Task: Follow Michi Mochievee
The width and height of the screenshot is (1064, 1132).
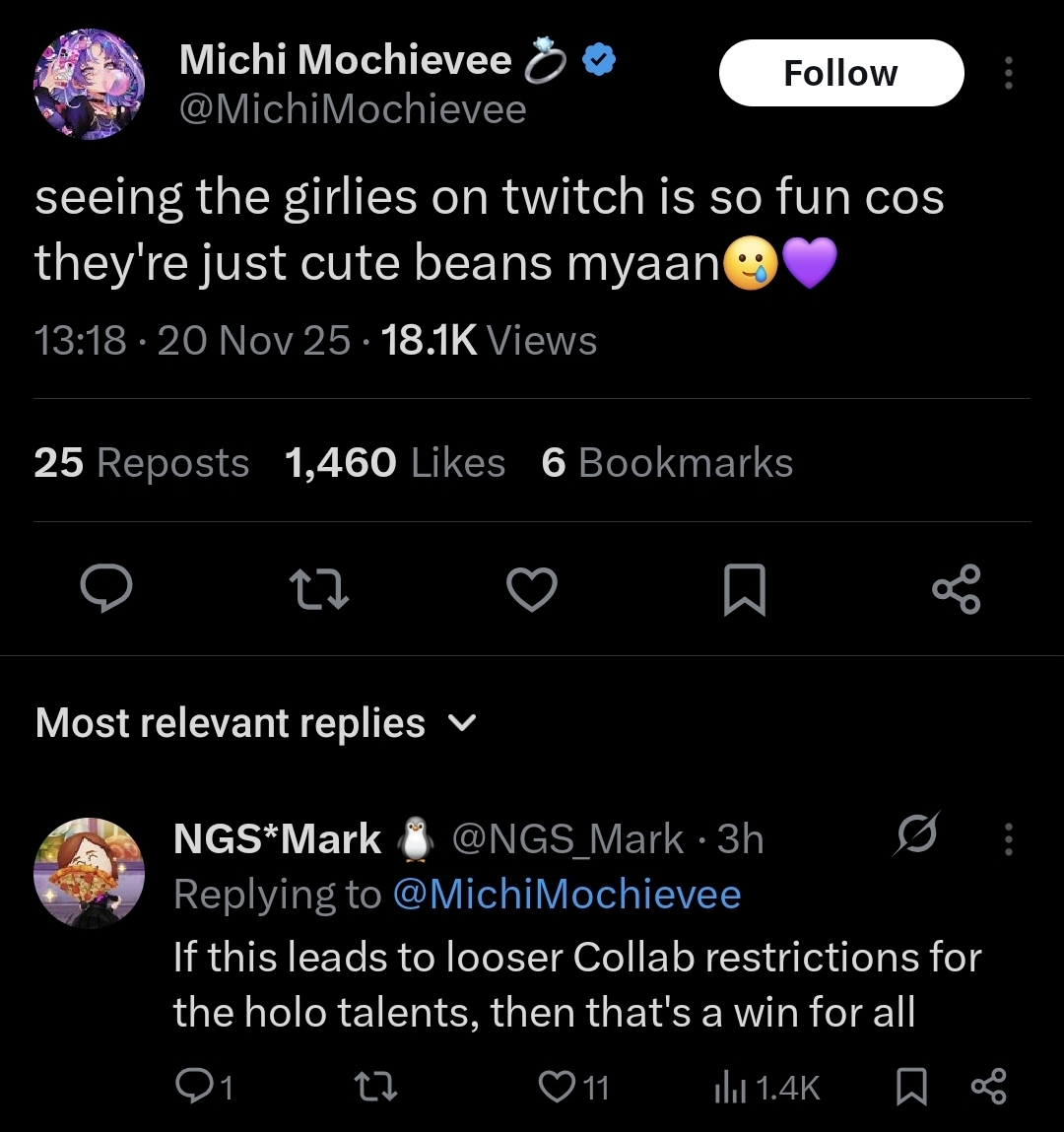Action: click(x=840, y=73)
